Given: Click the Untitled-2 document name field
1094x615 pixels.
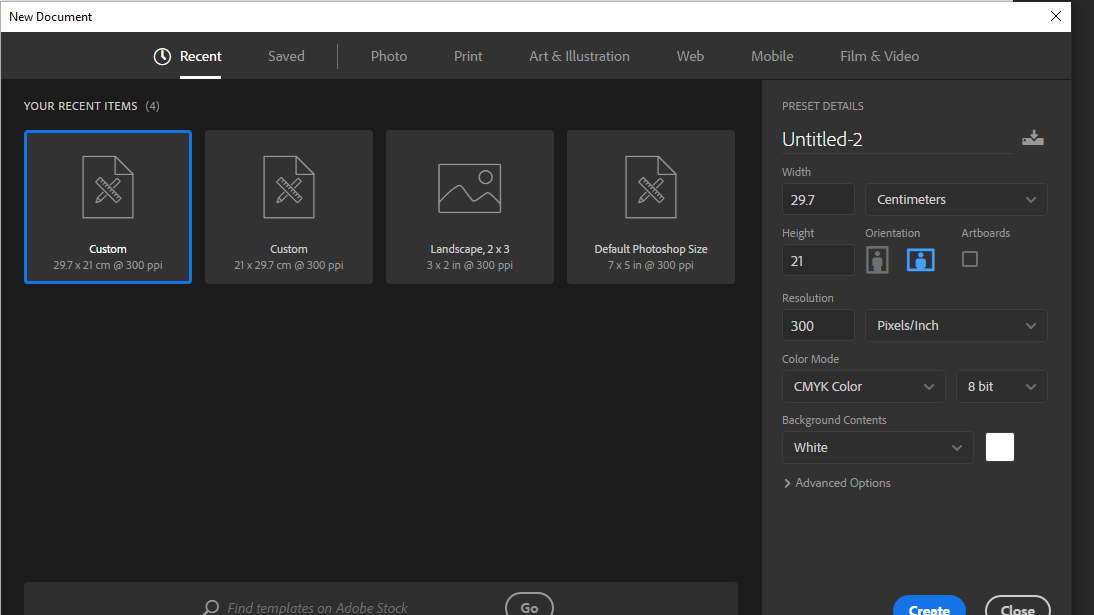Looking at the screenshot, I should tap(897, 139).
